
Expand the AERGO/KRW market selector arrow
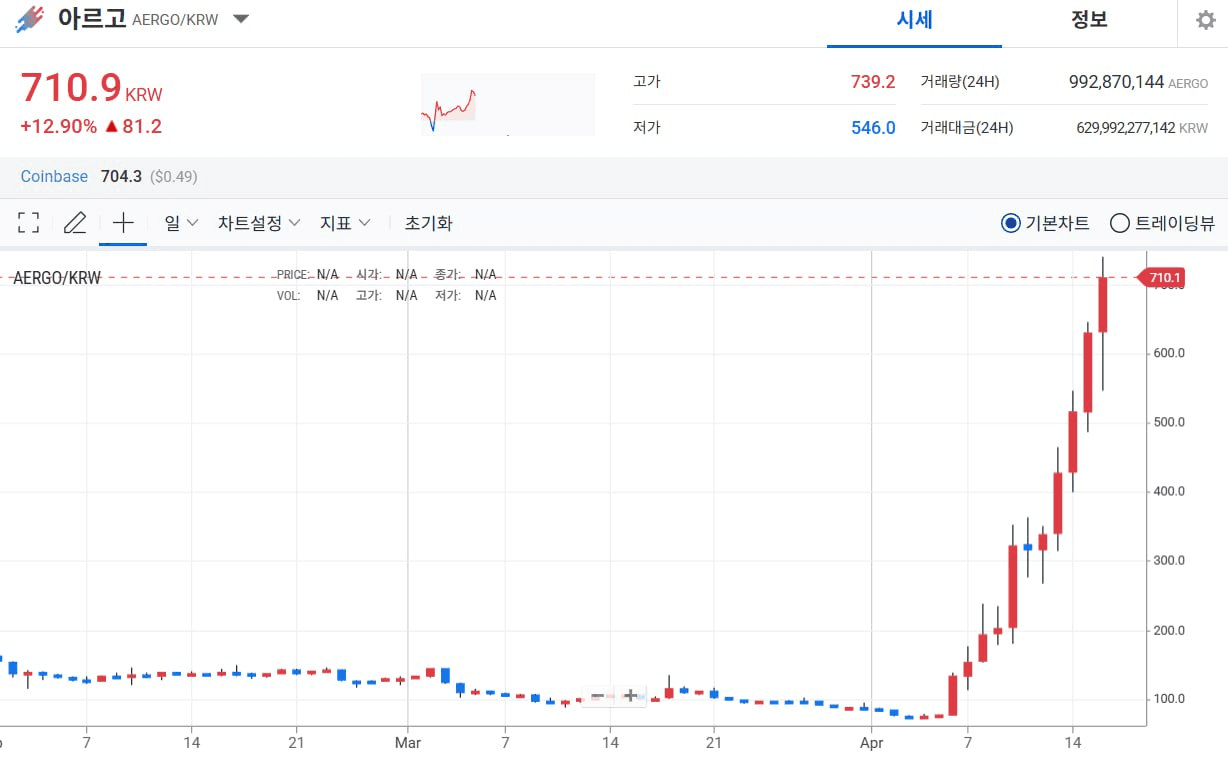241,19
